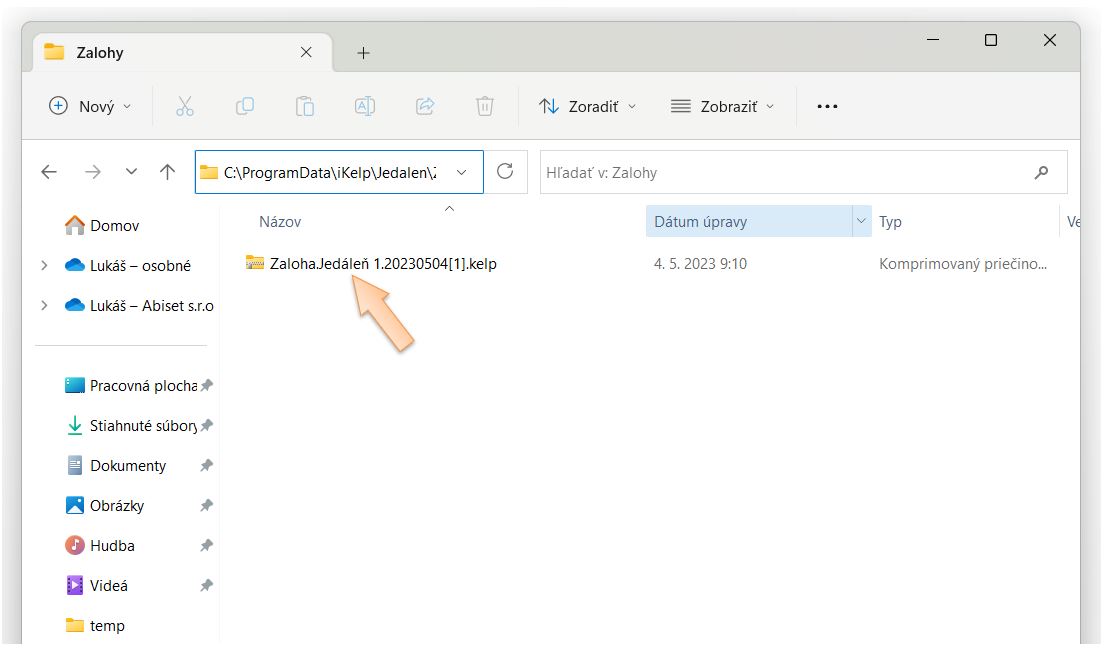Open the Zoradiť sort menu

[x=587, y=106]
